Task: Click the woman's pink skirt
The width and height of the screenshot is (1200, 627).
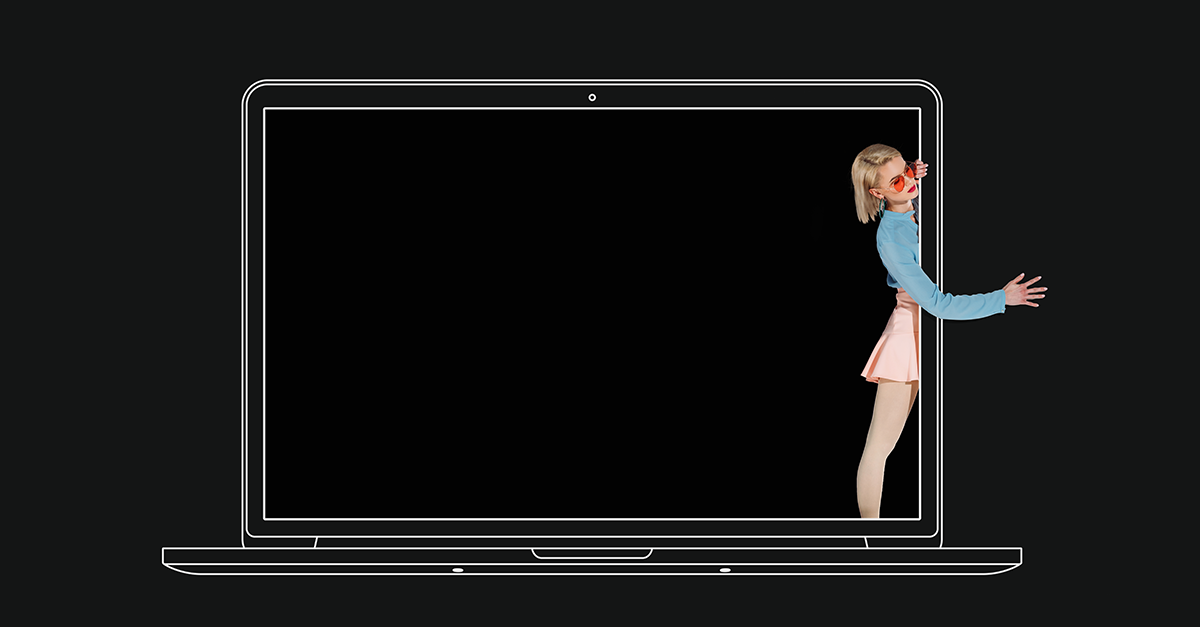Action: [x=892, y=345]
